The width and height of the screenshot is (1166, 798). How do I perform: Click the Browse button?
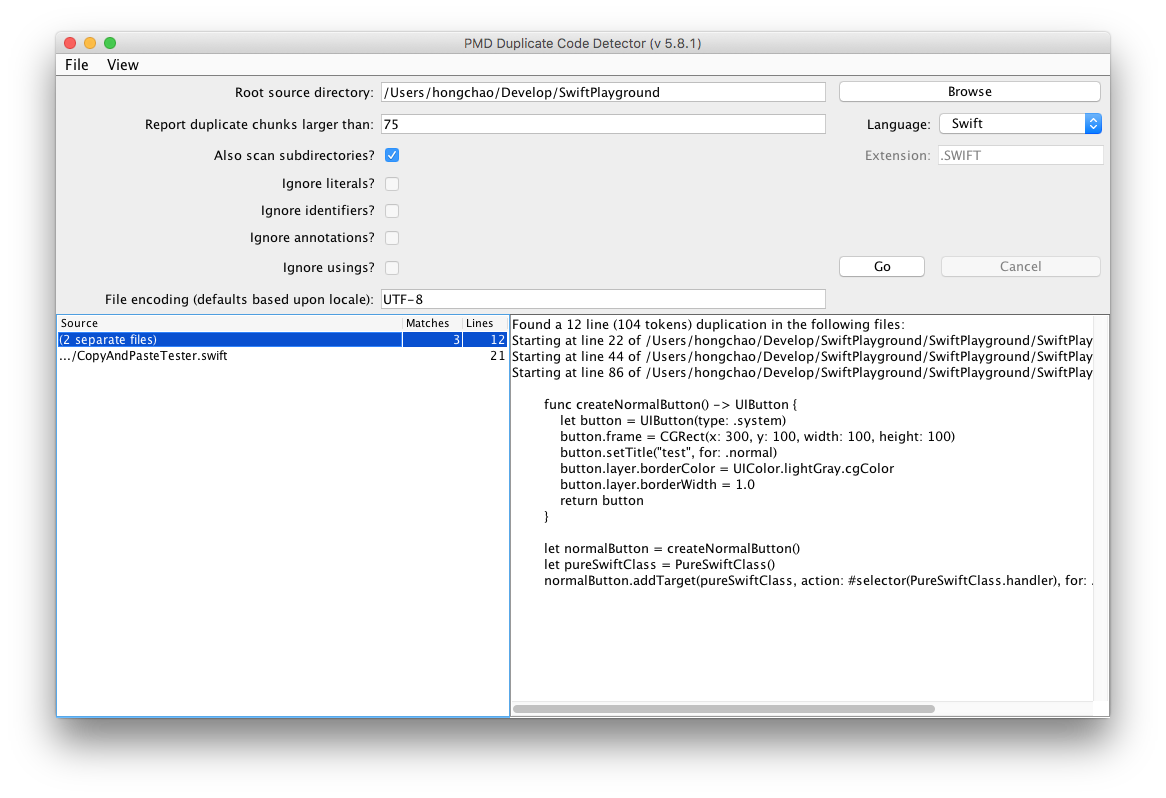pyautogui.click(x=970, y=91)
